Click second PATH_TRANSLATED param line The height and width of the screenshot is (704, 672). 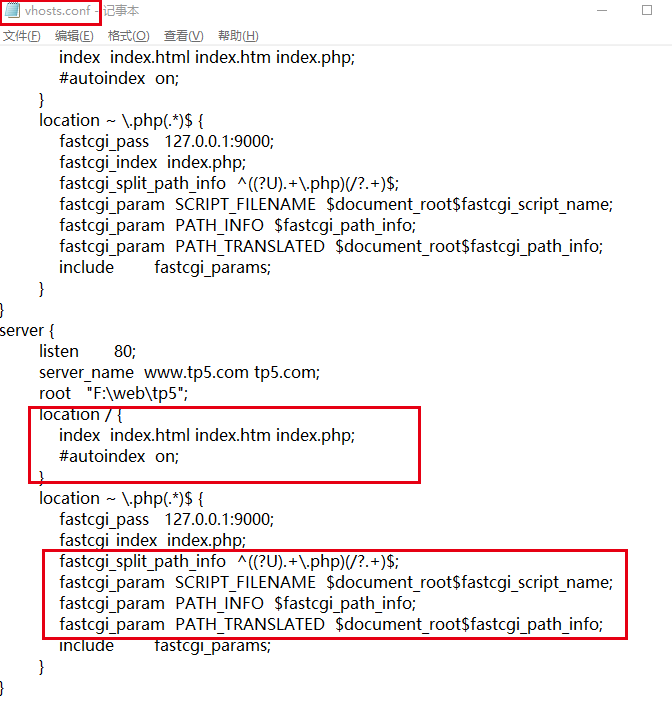pyautogui.click(x=331, y=625)
